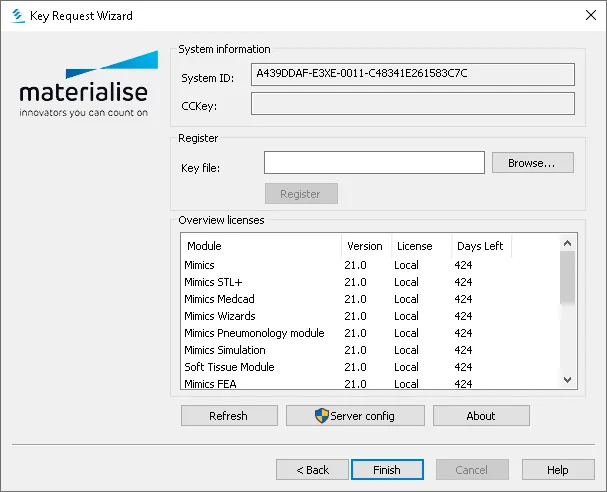Click the license list scroll up arrow

click(x=568, y=243)
